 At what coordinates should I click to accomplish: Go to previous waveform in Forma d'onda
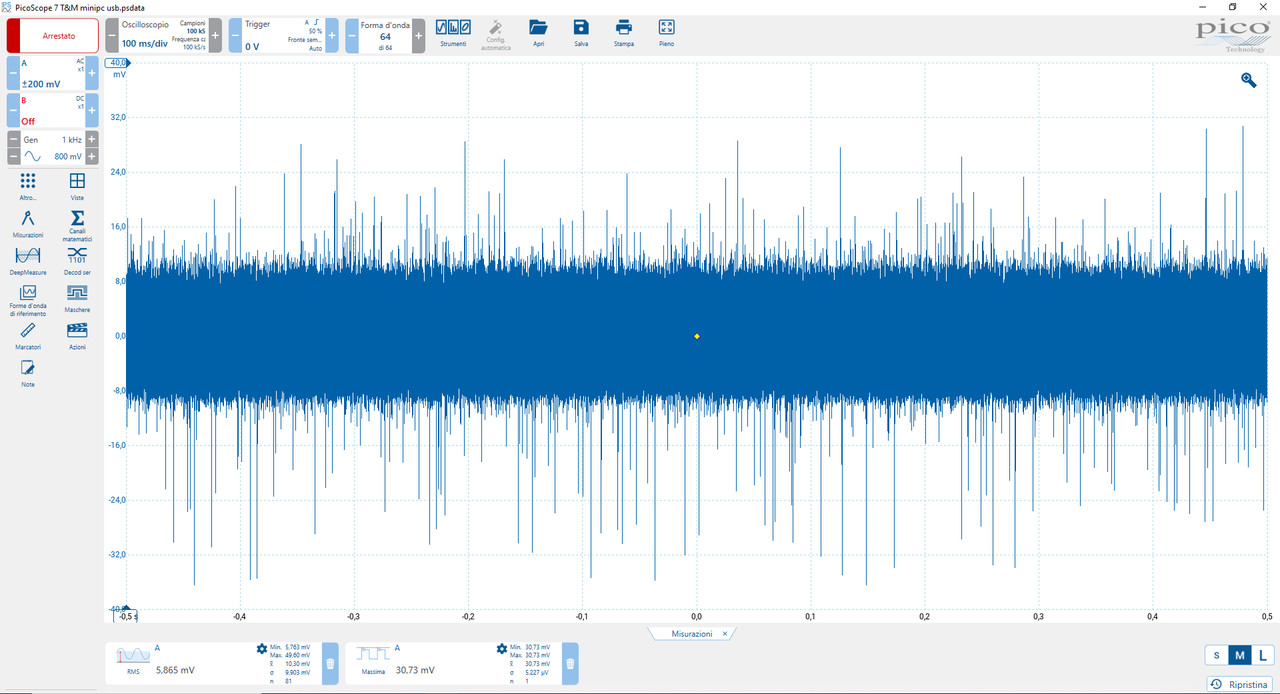[x=352, y=35]
